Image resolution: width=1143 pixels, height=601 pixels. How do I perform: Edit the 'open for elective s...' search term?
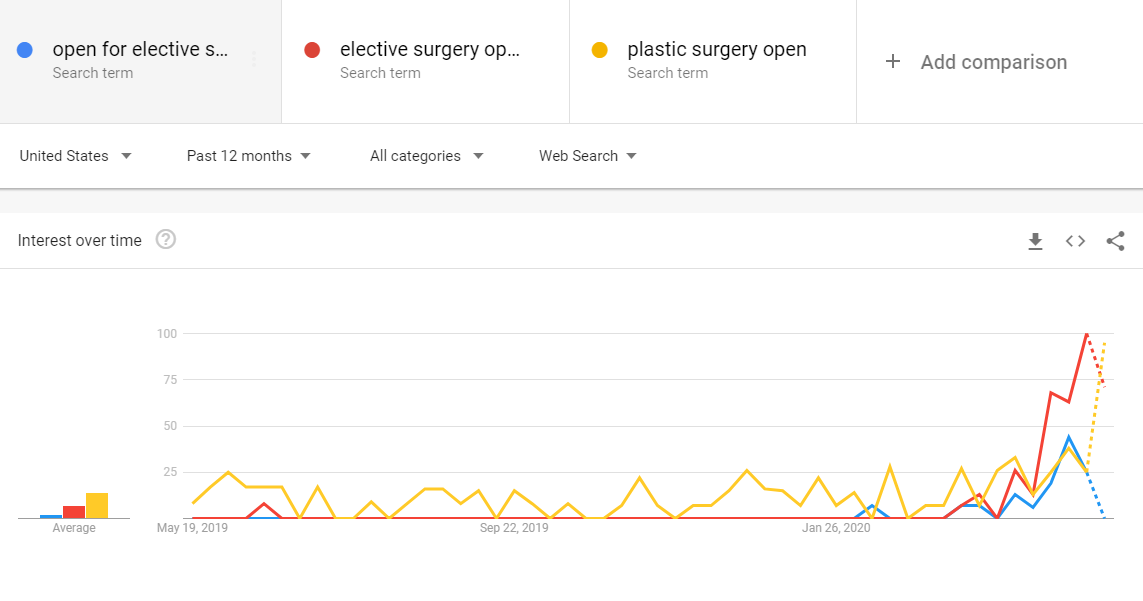pos(140,49)
